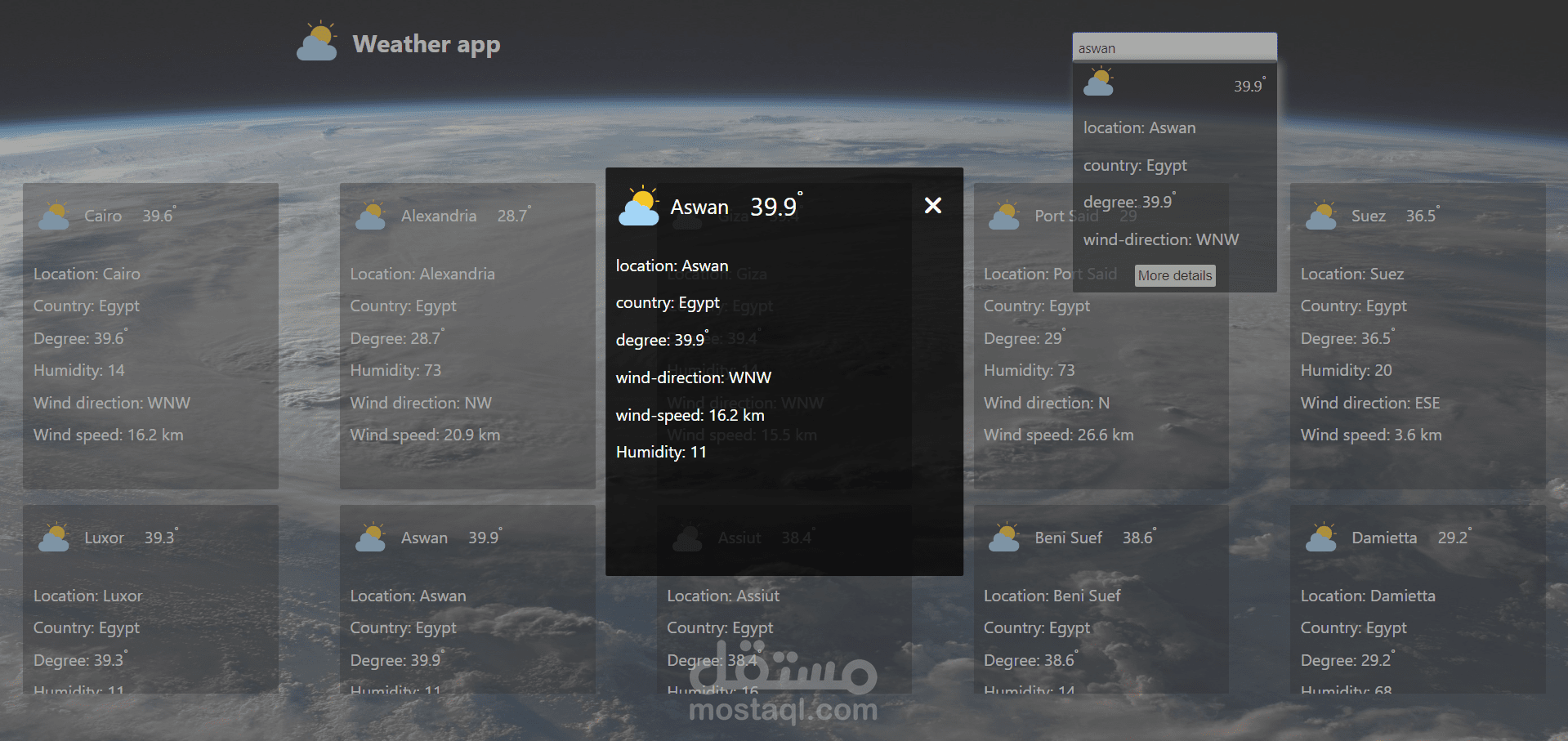Viewport: 1568px width, 741px height.
Task: Click Aswan title in the popup header
Action: pyautogui.click(x=699, y=208)
